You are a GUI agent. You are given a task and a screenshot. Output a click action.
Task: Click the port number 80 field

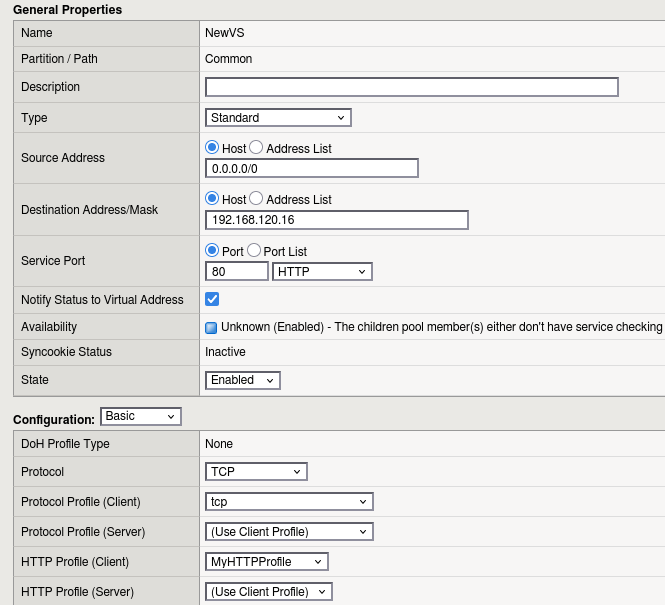point(237,271)
